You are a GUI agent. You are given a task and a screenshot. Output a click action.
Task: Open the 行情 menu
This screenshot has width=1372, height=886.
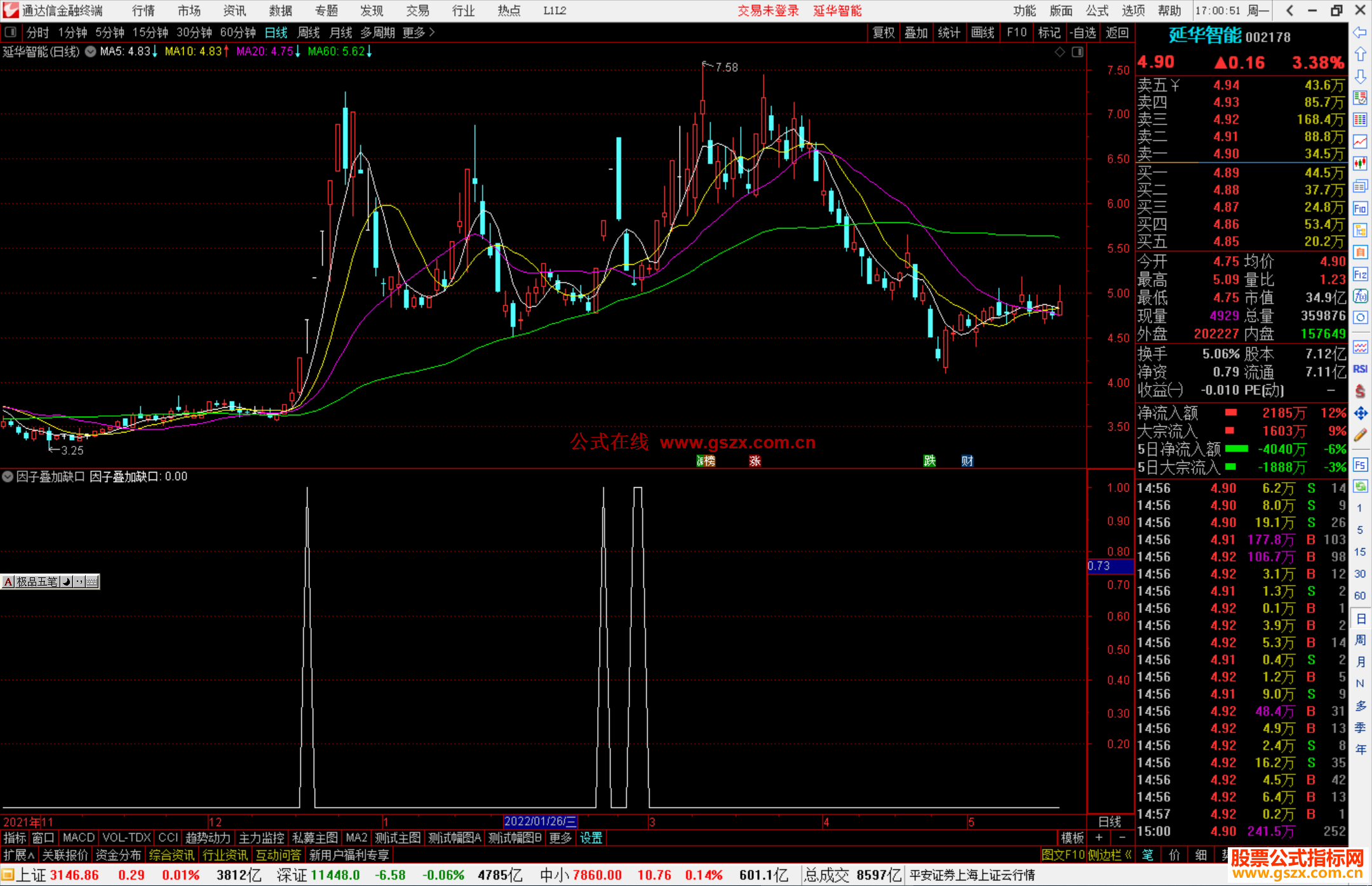pos(143,10)
